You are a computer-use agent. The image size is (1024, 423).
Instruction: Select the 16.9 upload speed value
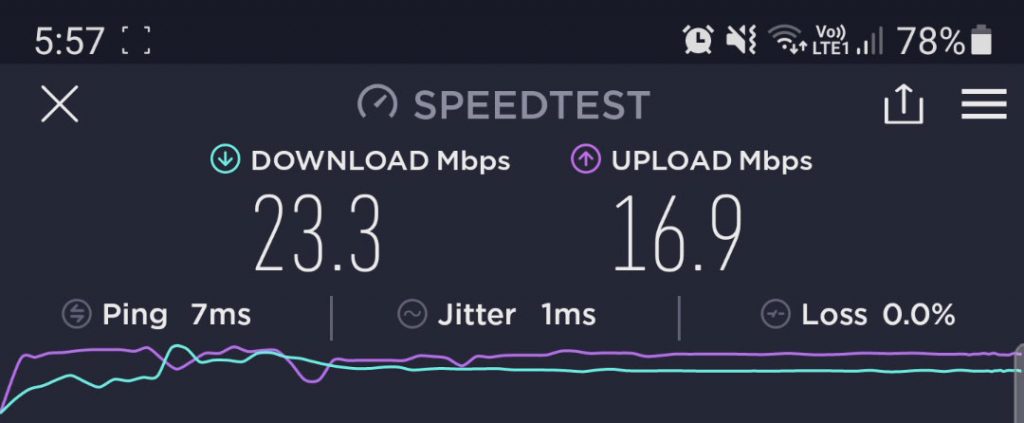(x=678, y=234)
